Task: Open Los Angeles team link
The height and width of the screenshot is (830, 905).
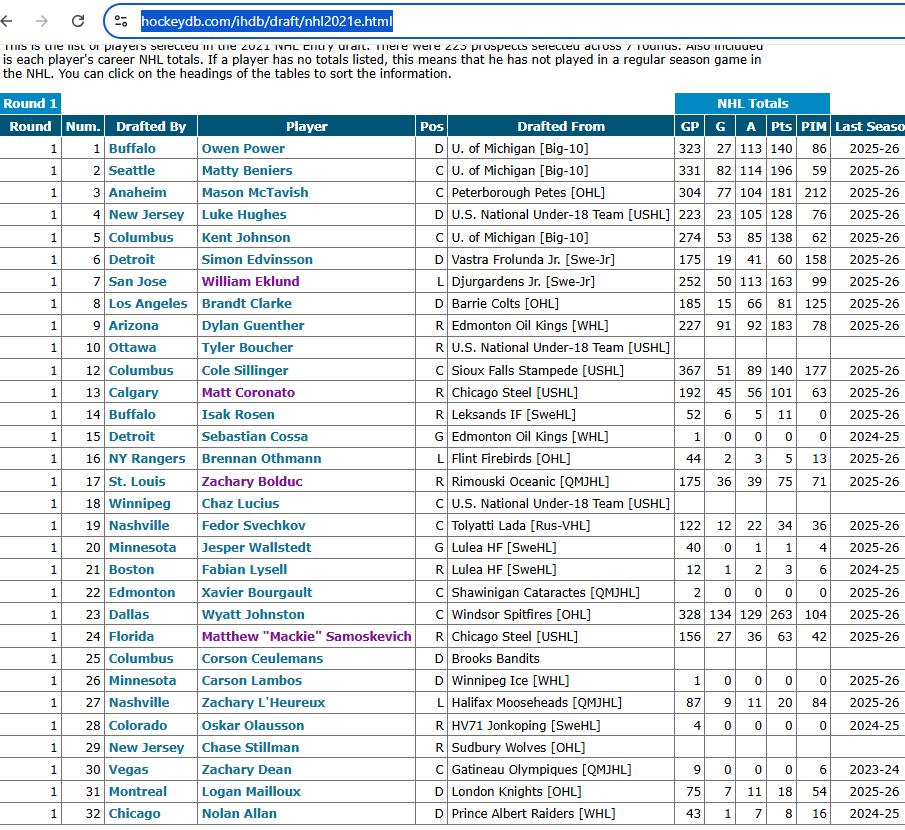Action: [148, 303]
